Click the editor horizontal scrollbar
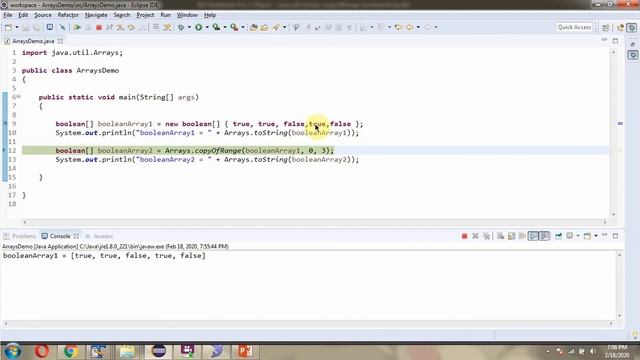Viewport: 640px width, 360px height. [x=315, y=222]
